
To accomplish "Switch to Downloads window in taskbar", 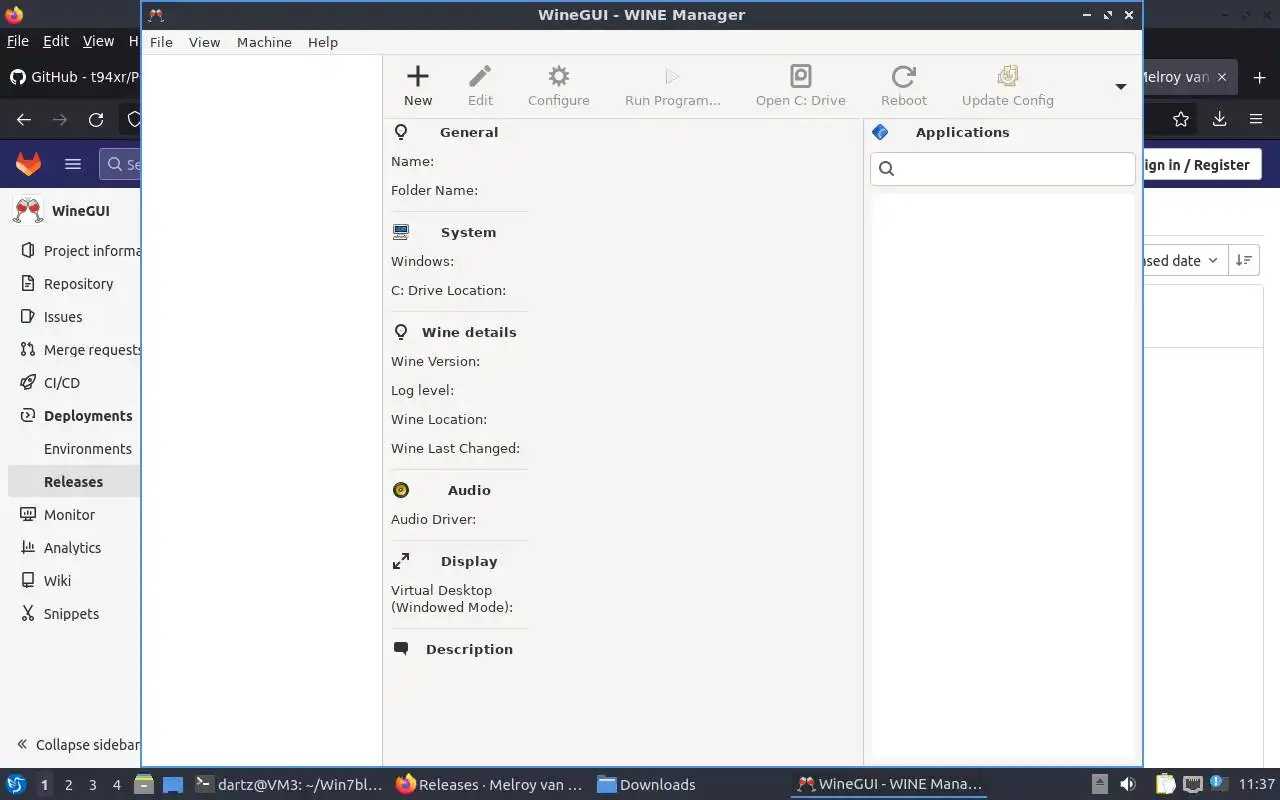I will 646,785.
